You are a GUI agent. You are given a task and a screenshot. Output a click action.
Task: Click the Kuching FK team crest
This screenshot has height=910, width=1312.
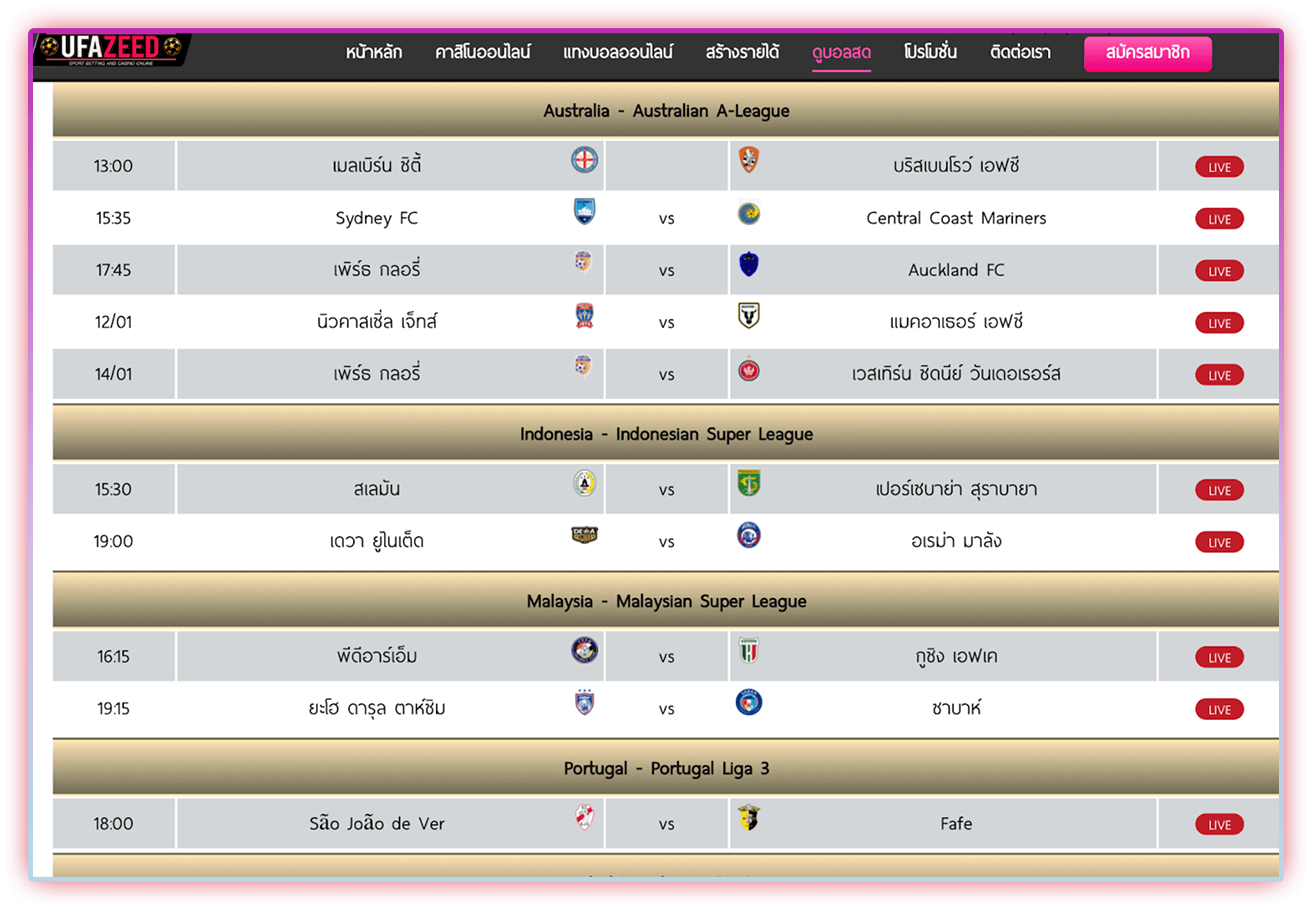[748, 651]
